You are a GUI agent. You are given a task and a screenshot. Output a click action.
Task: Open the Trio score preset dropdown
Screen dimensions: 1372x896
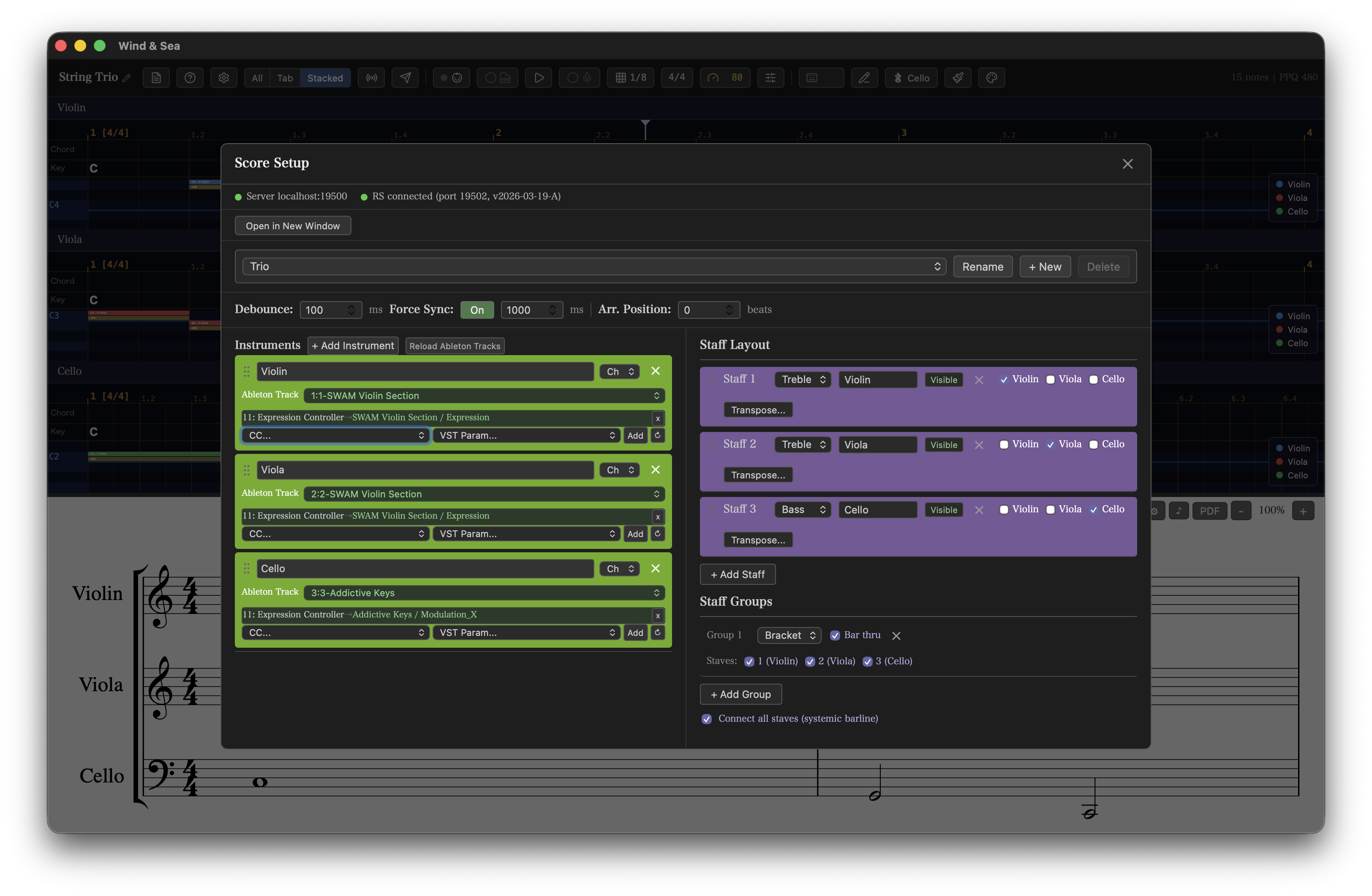(x=593, y=266)
